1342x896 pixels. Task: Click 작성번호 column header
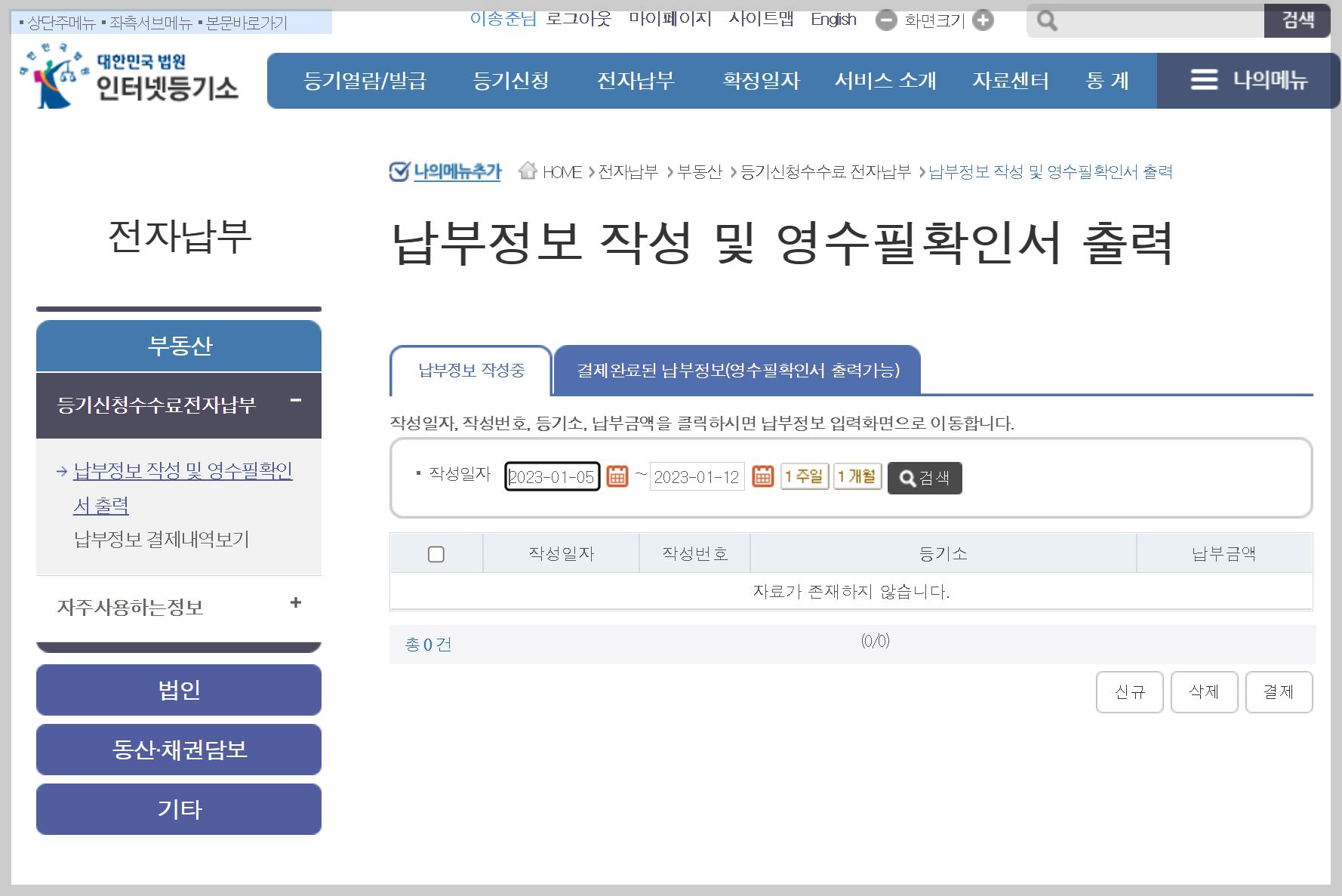point(694,553)
